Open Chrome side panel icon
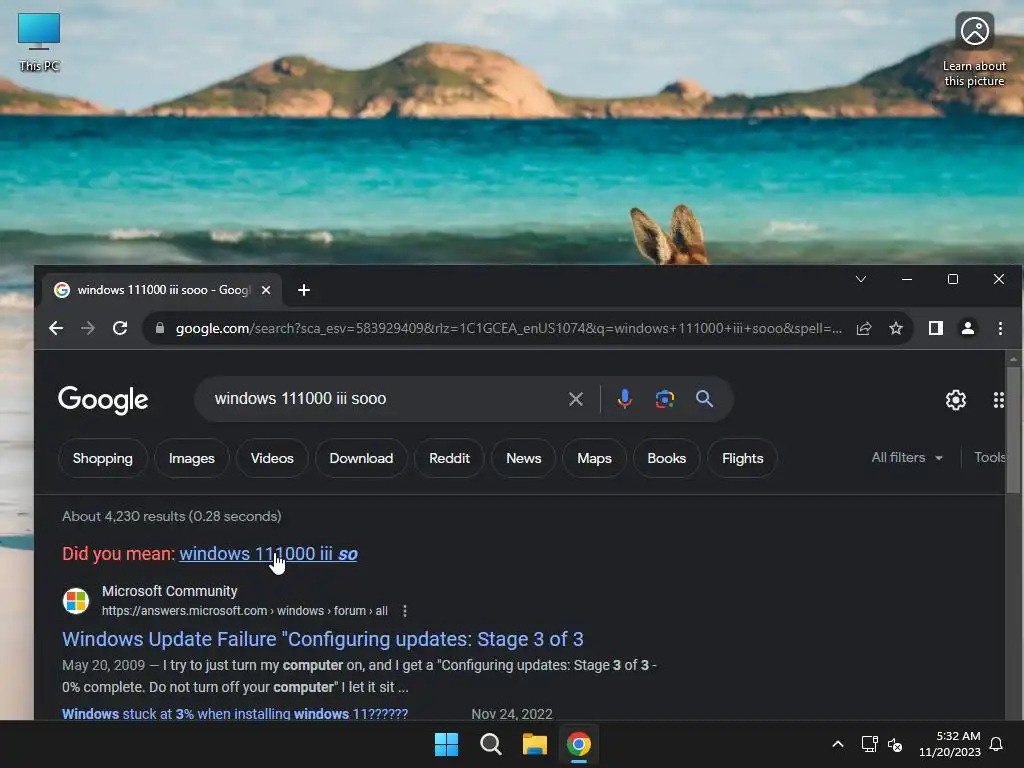Image resolution: width=1024 pixels, height=768 pixels. [x=936, y=328]
